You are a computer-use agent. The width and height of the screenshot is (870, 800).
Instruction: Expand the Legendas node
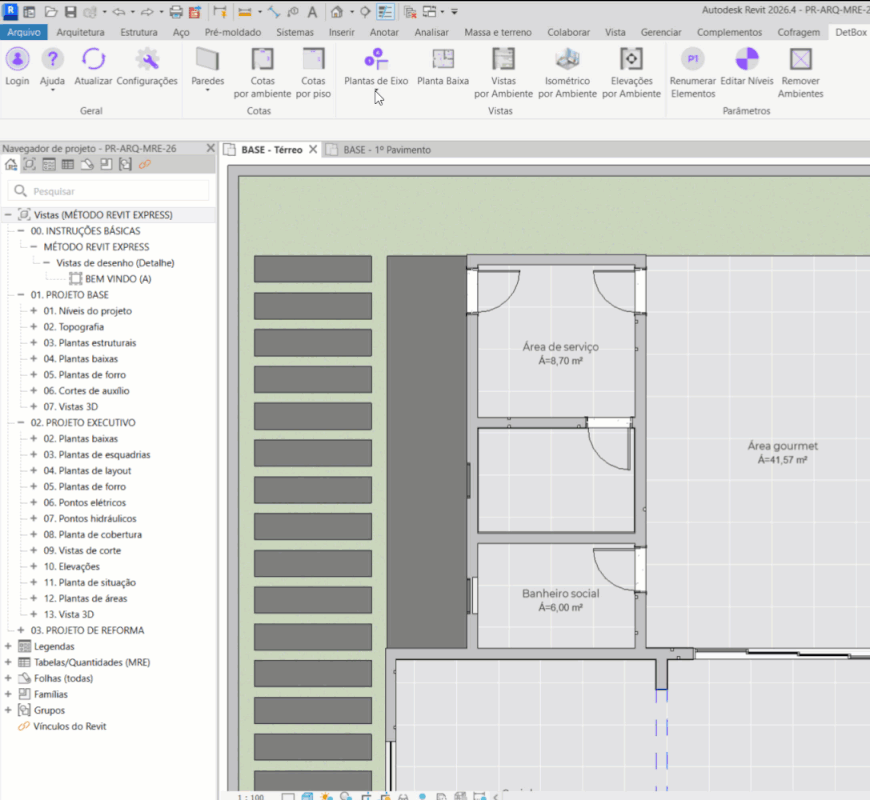8,646
